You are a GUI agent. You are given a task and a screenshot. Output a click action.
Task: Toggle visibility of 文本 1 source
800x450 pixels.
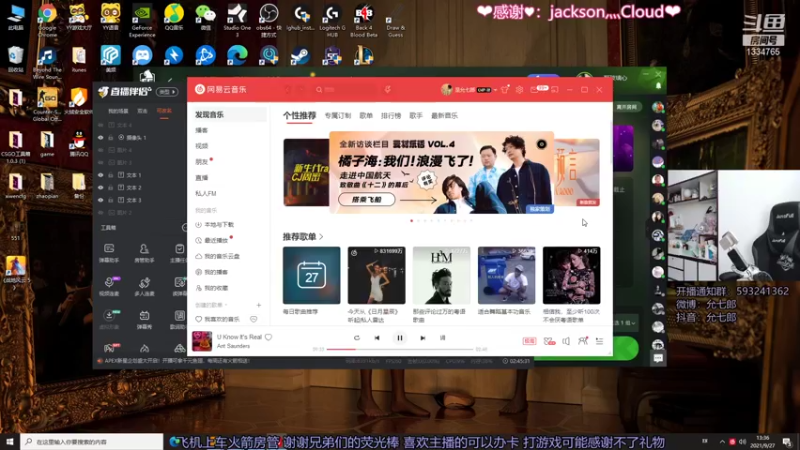click(101, 175)
